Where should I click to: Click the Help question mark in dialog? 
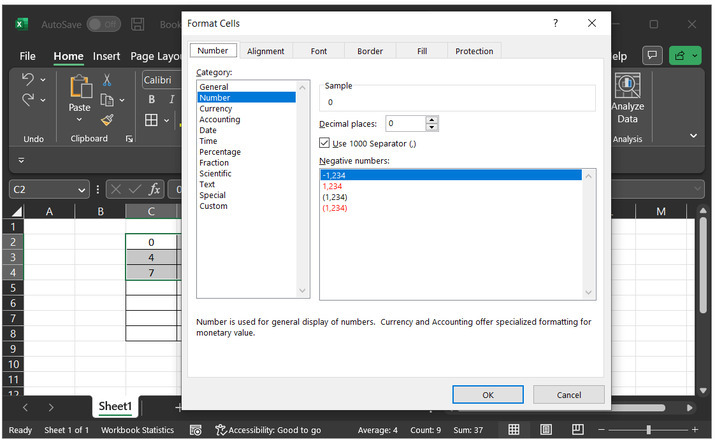point(556,23)
